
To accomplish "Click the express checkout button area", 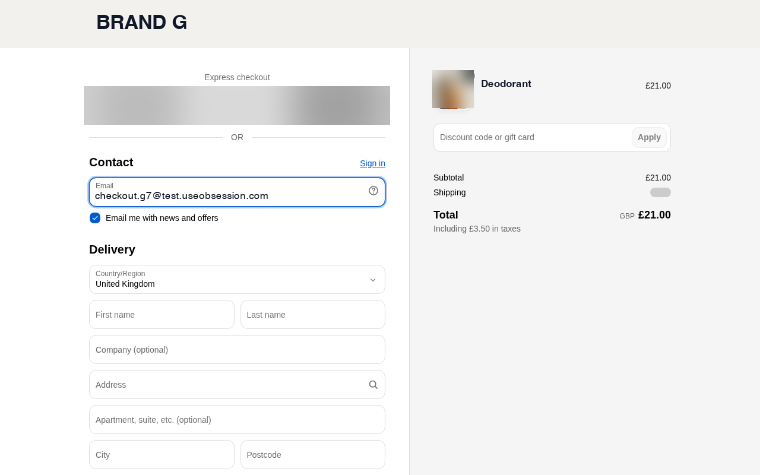I will 237,106.
